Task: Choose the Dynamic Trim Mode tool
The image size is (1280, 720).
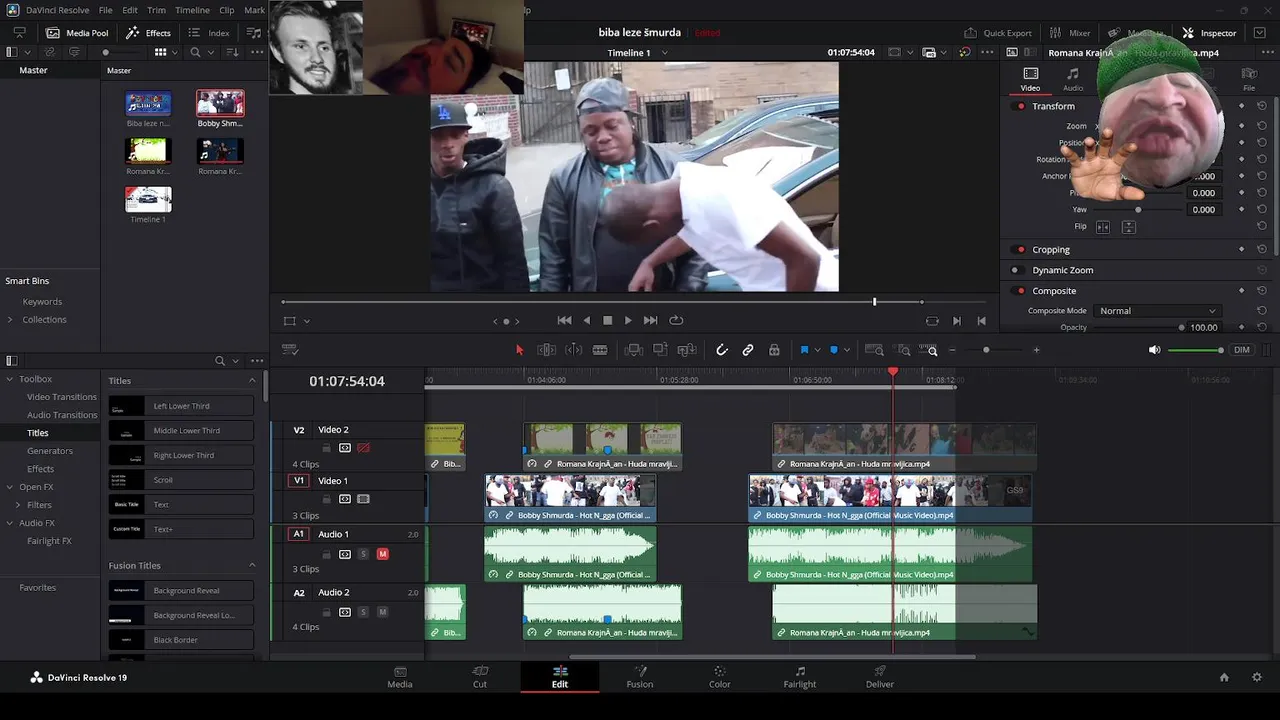Action: [x=574, y=350]
